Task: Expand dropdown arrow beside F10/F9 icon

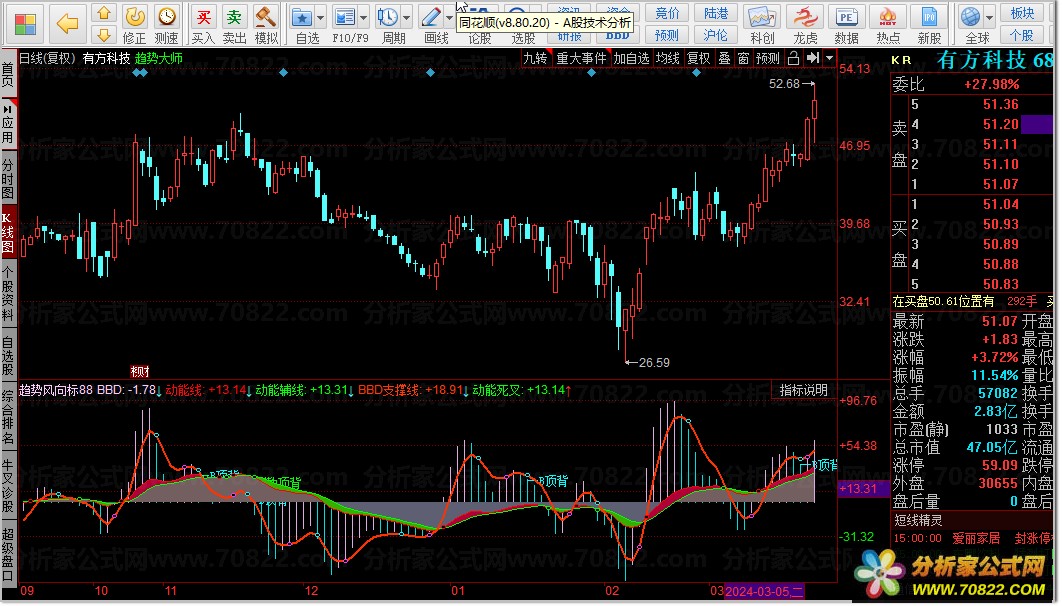Action: (x=364, y=18)
